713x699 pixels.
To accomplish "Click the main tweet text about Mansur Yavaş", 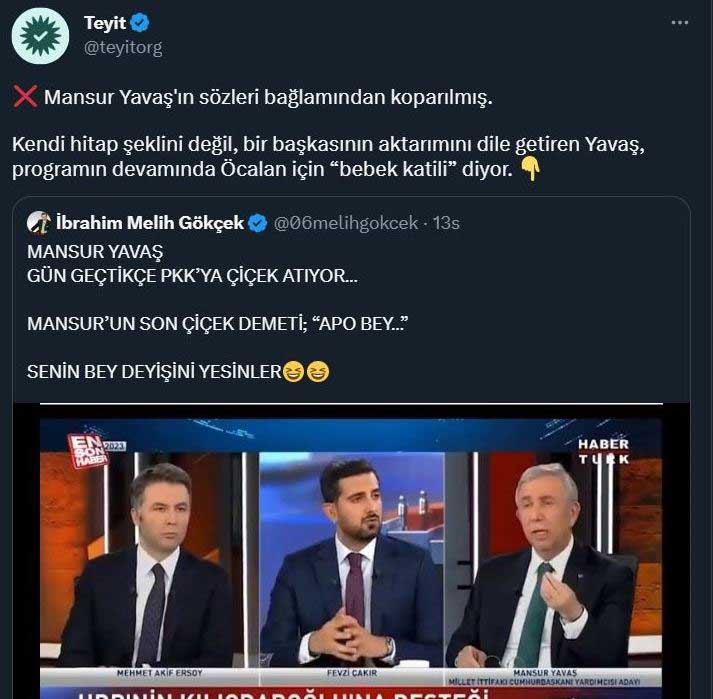I will click(x=328, y=133).
